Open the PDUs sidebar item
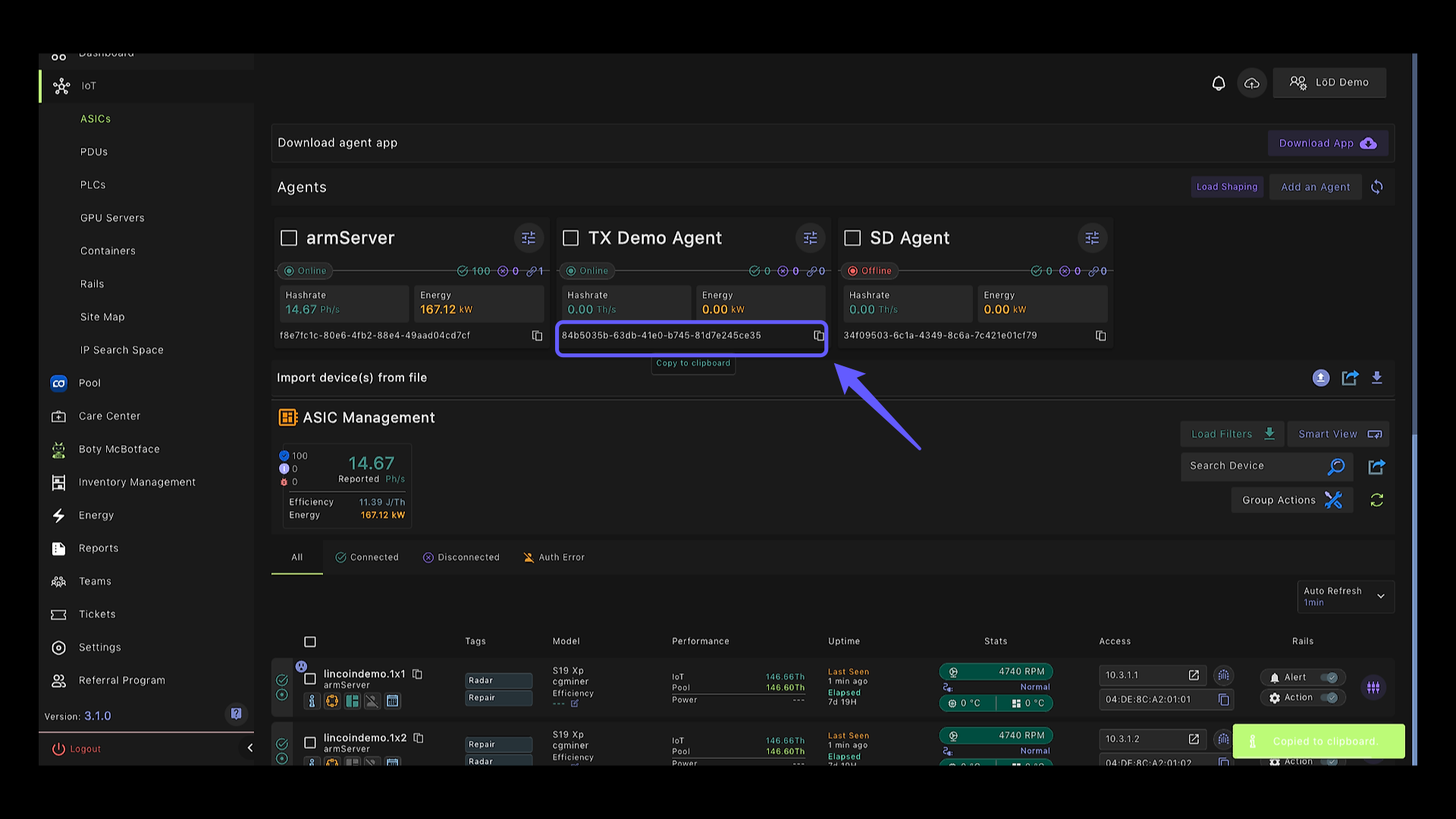 [x=94, y=152]
